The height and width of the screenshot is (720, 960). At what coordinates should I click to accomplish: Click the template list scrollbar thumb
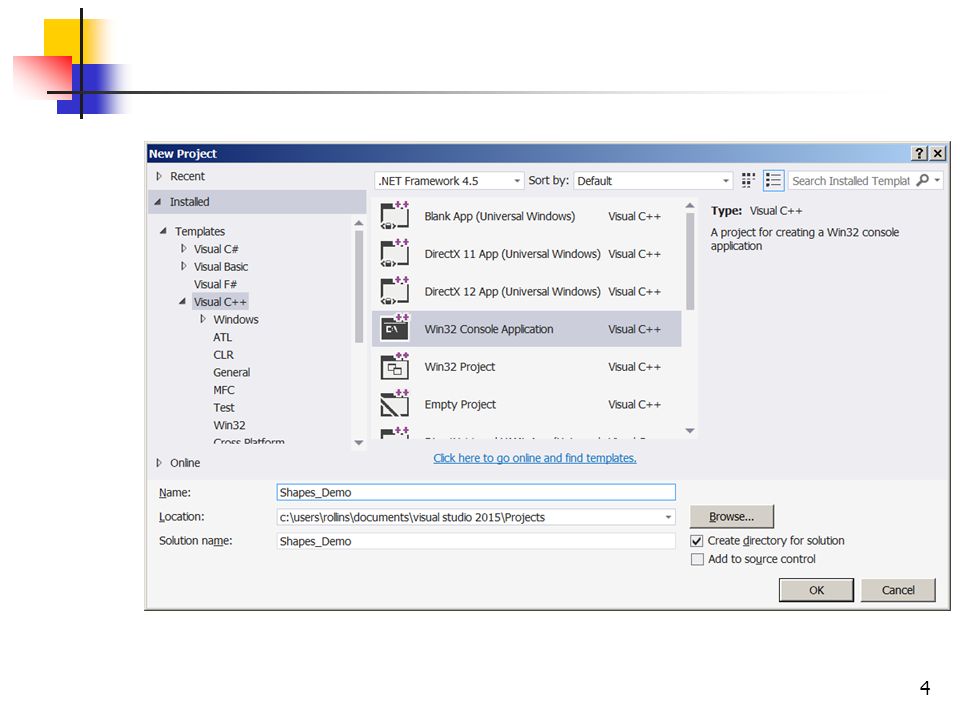click(x=690, y=261)
